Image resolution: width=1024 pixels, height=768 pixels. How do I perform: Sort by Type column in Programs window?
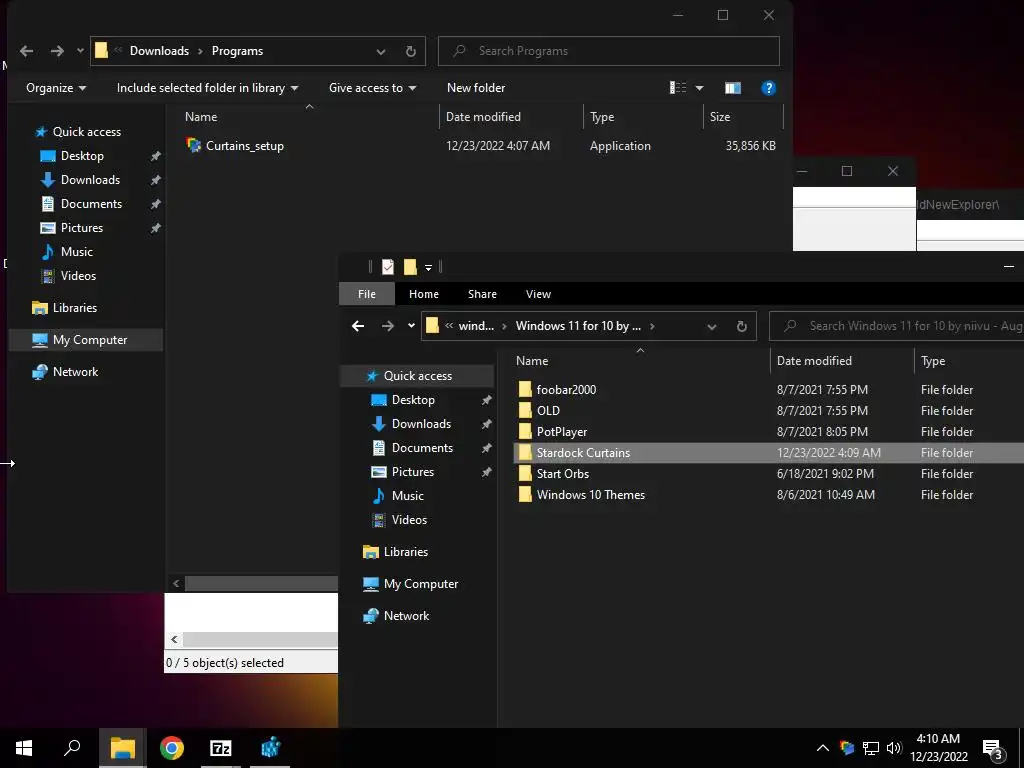(602, 117)
